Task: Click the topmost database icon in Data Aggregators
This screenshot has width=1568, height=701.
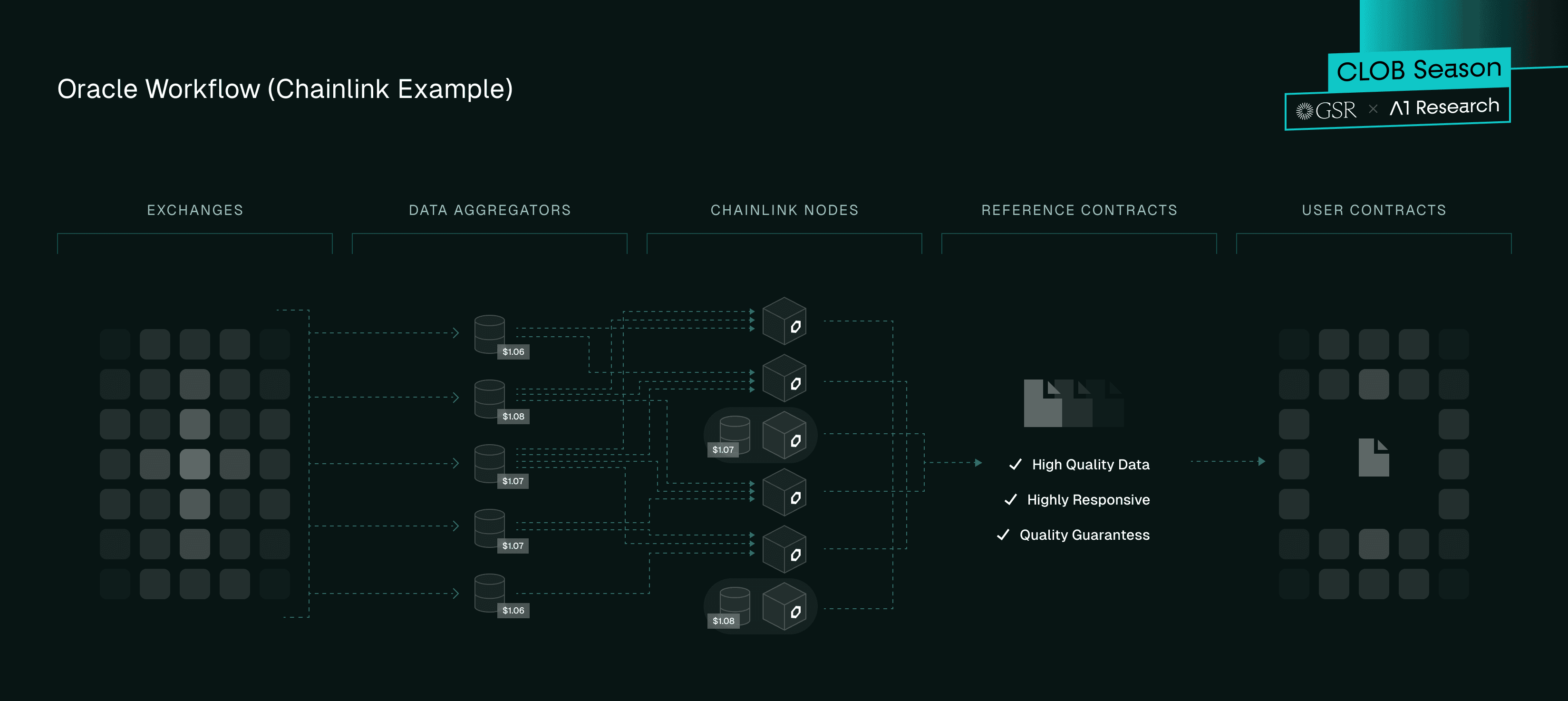Action: pyautogui.click(x=489, y=334)
